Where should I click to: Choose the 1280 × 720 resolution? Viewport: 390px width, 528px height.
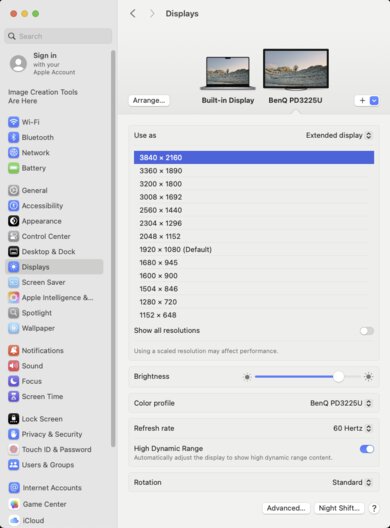pyautogui.click(x=254, y=302)
